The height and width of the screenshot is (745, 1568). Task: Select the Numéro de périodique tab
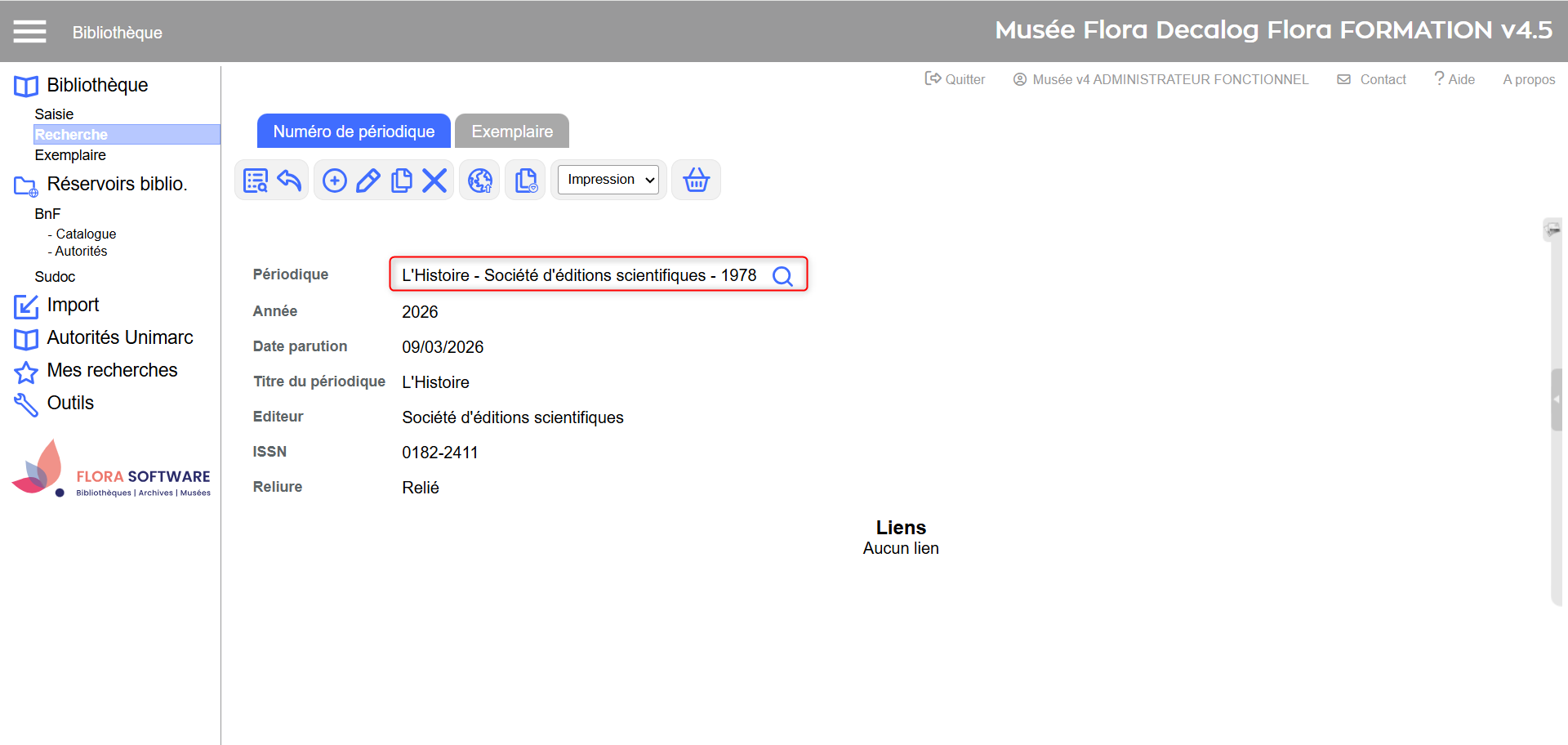click(x=354, y=132)
